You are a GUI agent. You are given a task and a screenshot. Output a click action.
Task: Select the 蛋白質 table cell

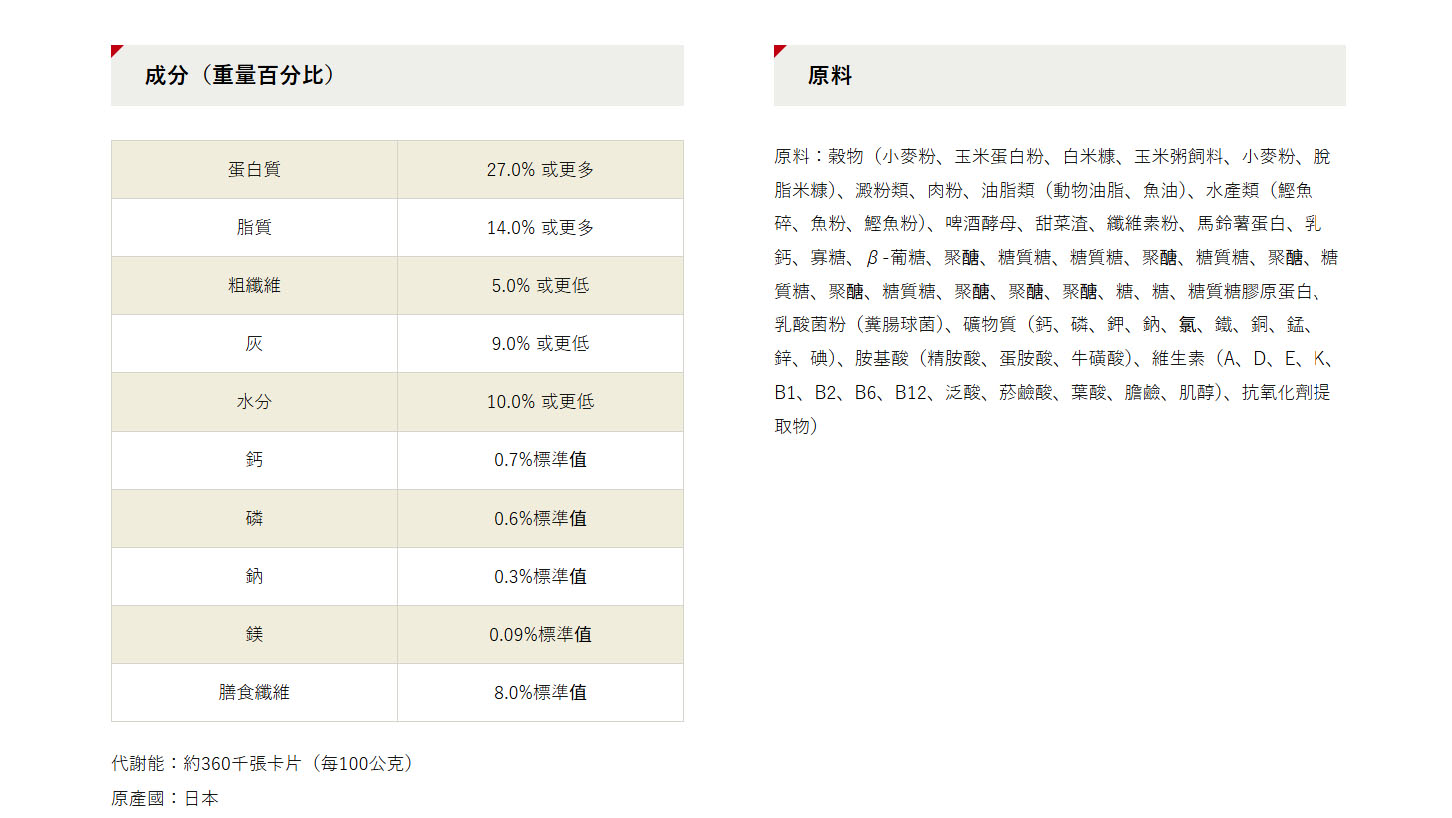coord(254,170)
